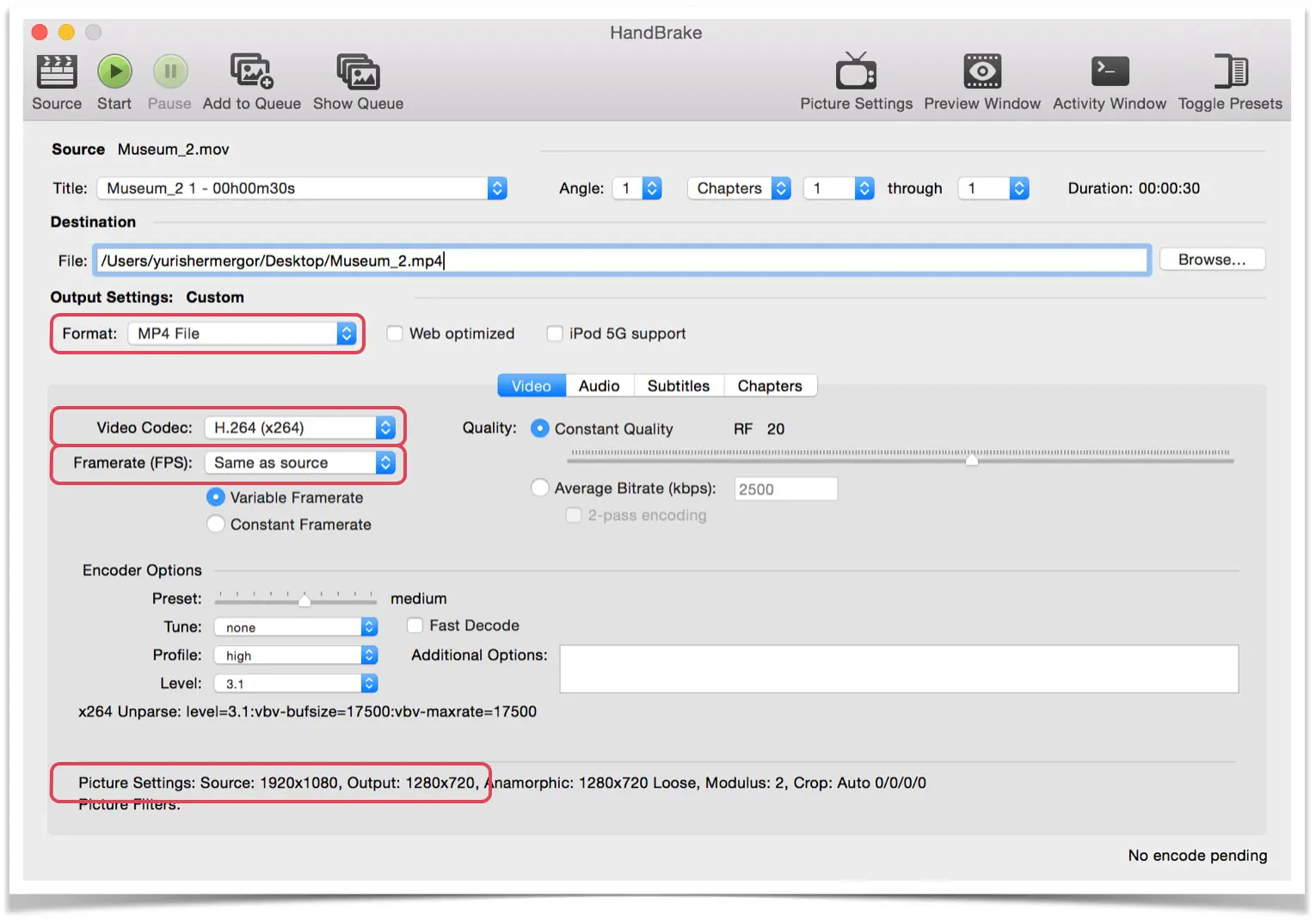Click the RF value '20'
Image resolution: width=1316 pixels, height=922 pixels.
[x=776, y=428]
